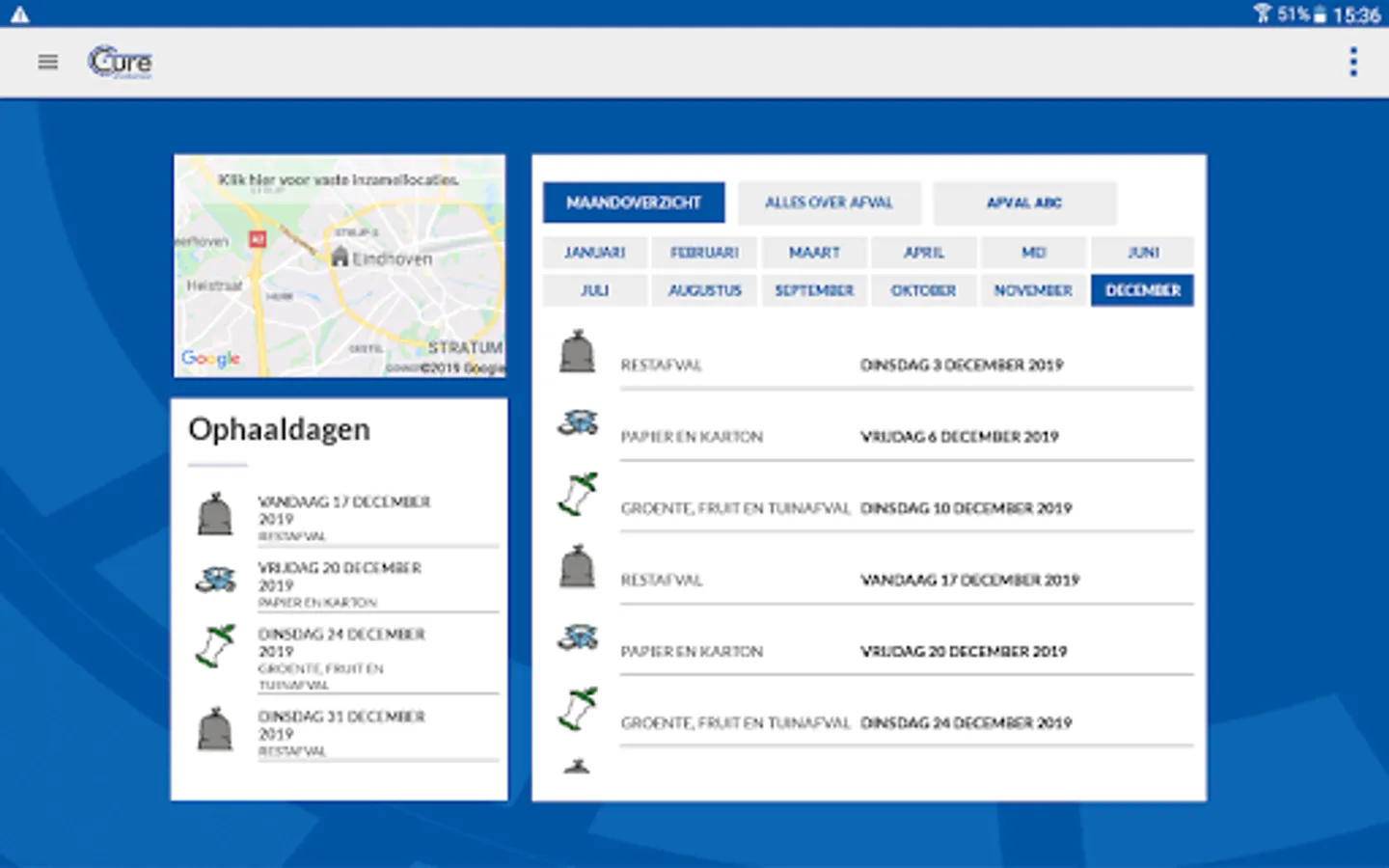The height and width of the screenshot is (868, 1389).
Task: Tap the apple core icon for Dinsdag 24 December 2019 in month list
Action: 577,709
